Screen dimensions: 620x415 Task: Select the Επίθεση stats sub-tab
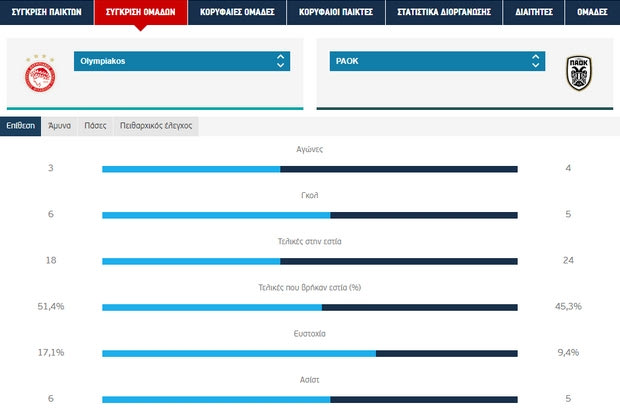pyautogui.click(x=21, y=126)
